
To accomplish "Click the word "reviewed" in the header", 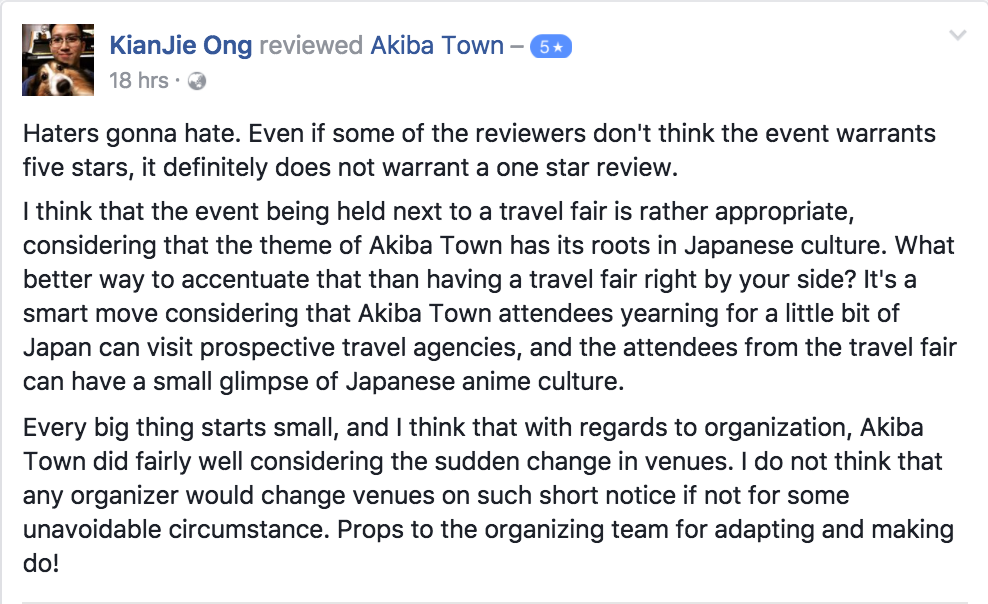I will (311, 46).
